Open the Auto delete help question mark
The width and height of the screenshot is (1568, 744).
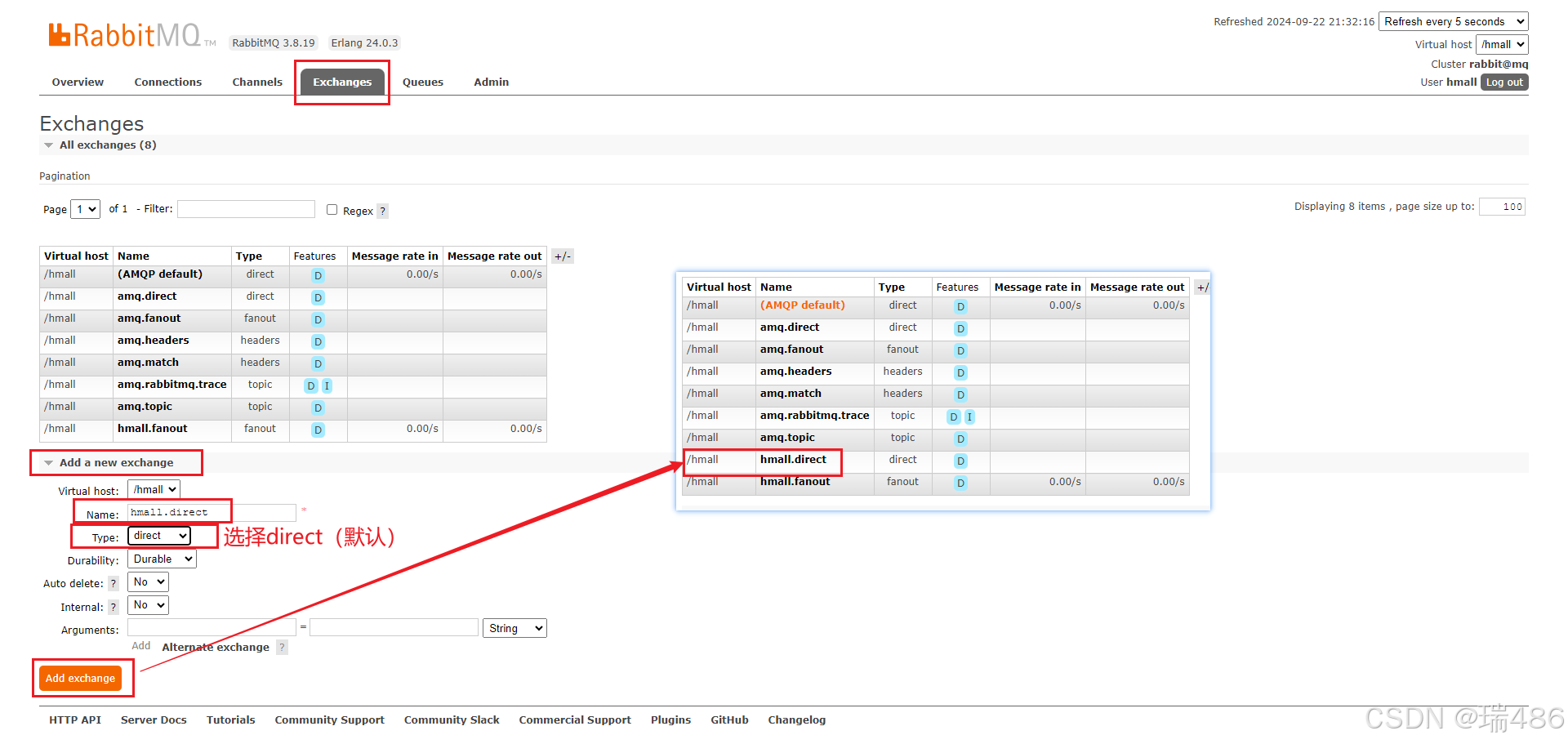pyautogui.click(x=114, y=584)
